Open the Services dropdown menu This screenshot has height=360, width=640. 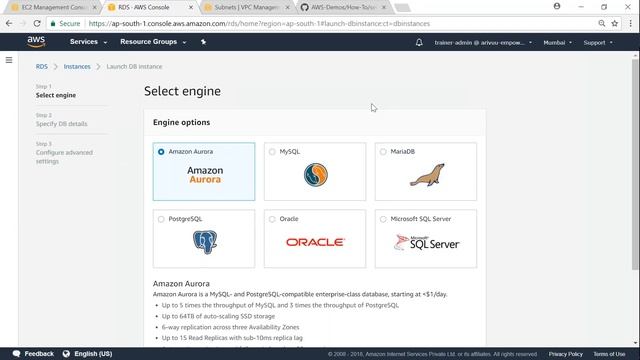click(88, 42)
